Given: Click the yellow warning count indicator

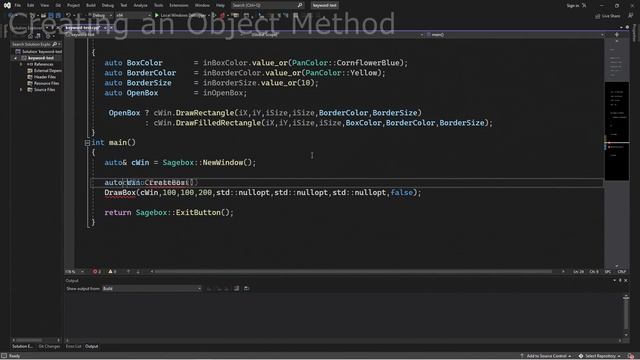Looking at the screenshot, I should coord(112,271).
